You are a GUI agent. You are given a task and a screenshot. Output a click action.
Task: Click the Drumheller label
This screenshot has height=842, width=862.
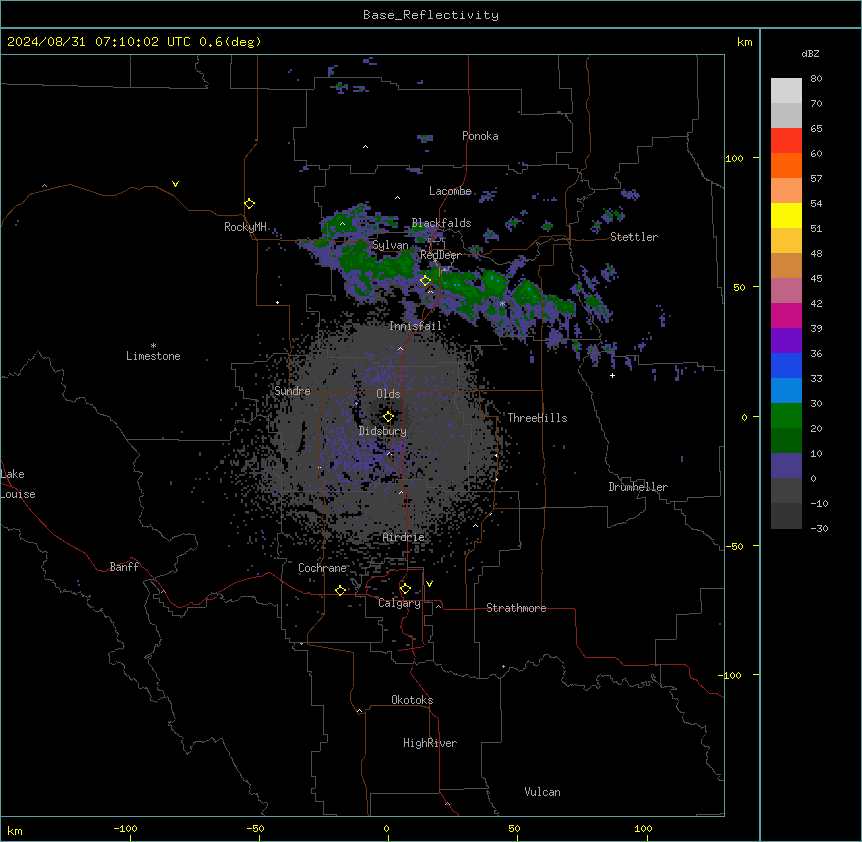pyautogui.click(x=638, y=487)
